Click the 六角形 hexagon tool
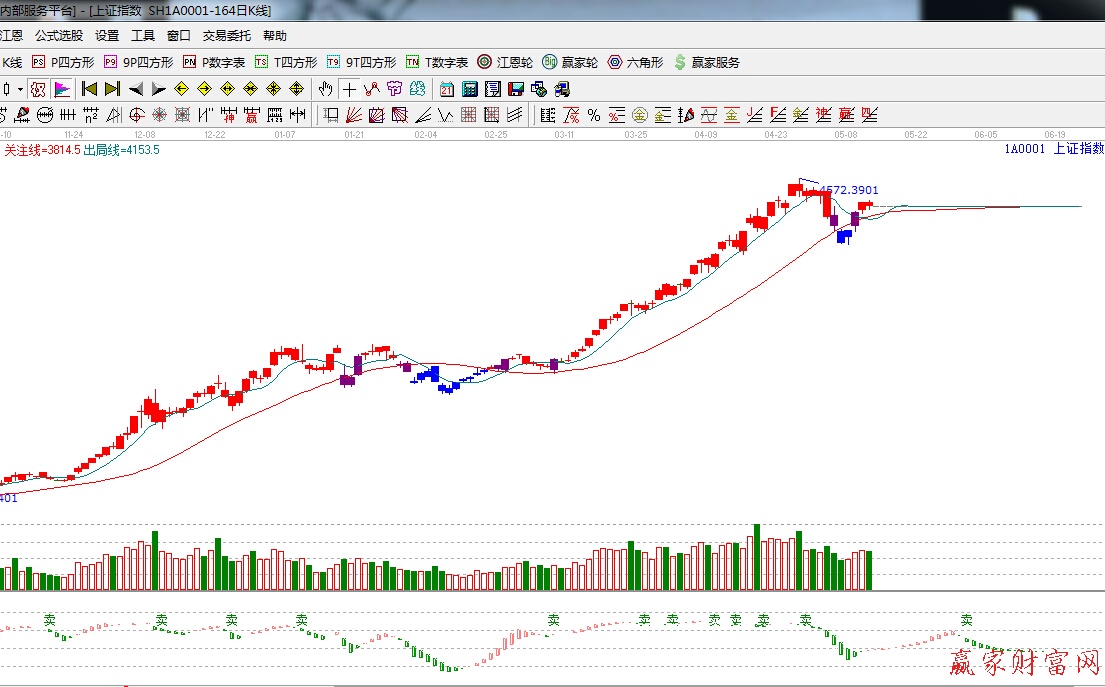This screenshot has width=1105, height=687. click(x=635, y=62)
